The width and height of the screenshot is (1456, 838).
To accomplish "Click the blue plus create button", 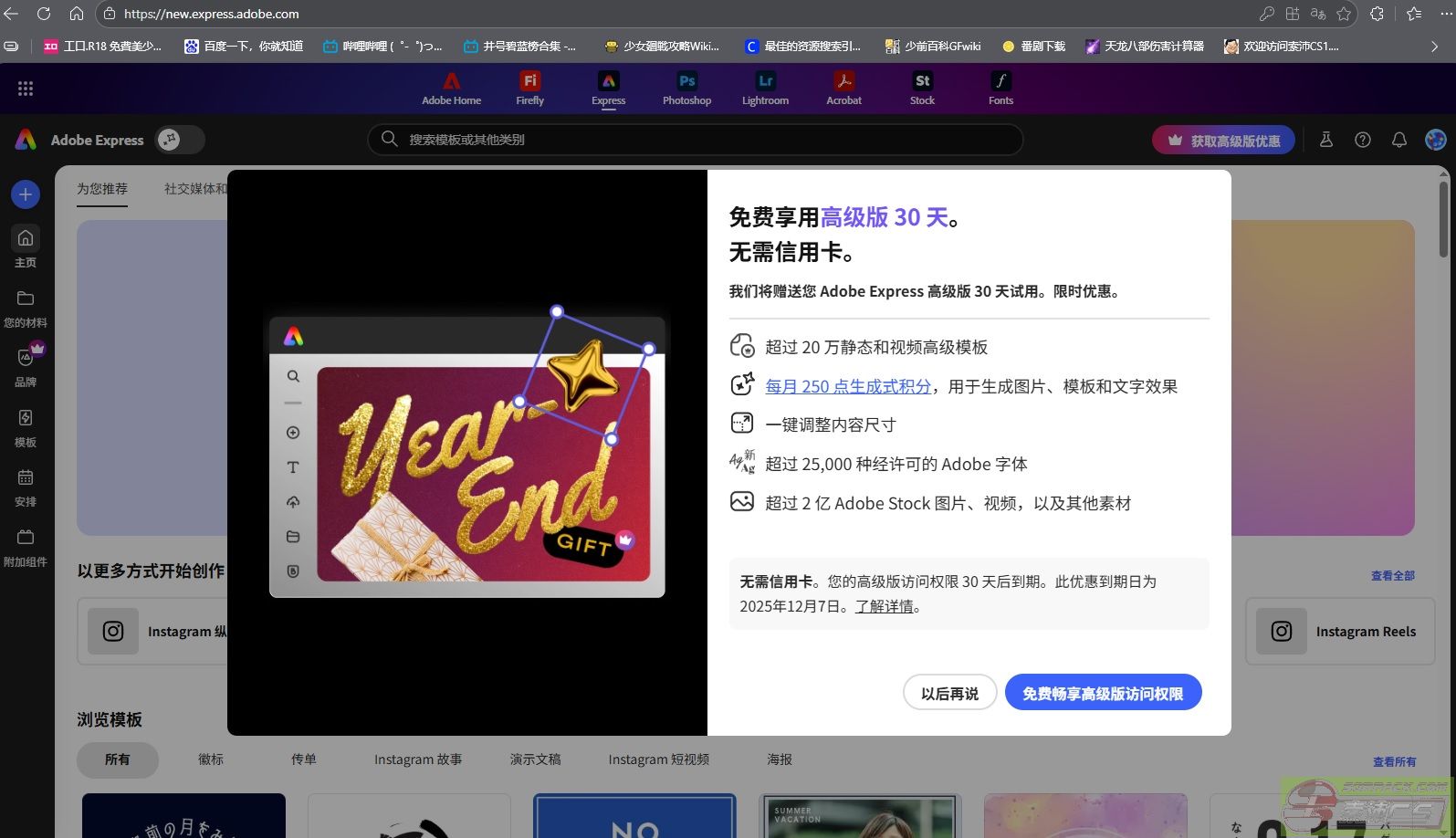I will 26,194.
